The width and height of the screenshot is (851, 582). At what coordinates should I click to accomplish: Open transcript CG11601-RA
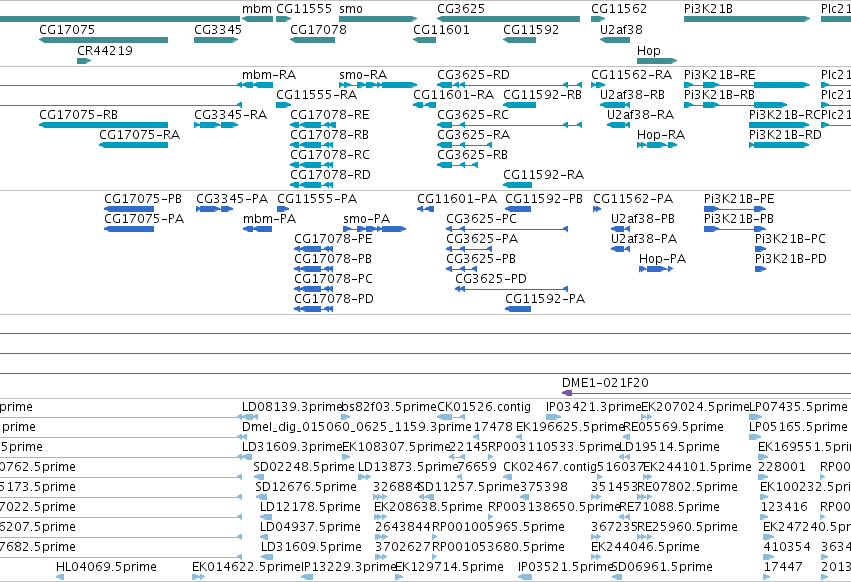pos(453,95)
